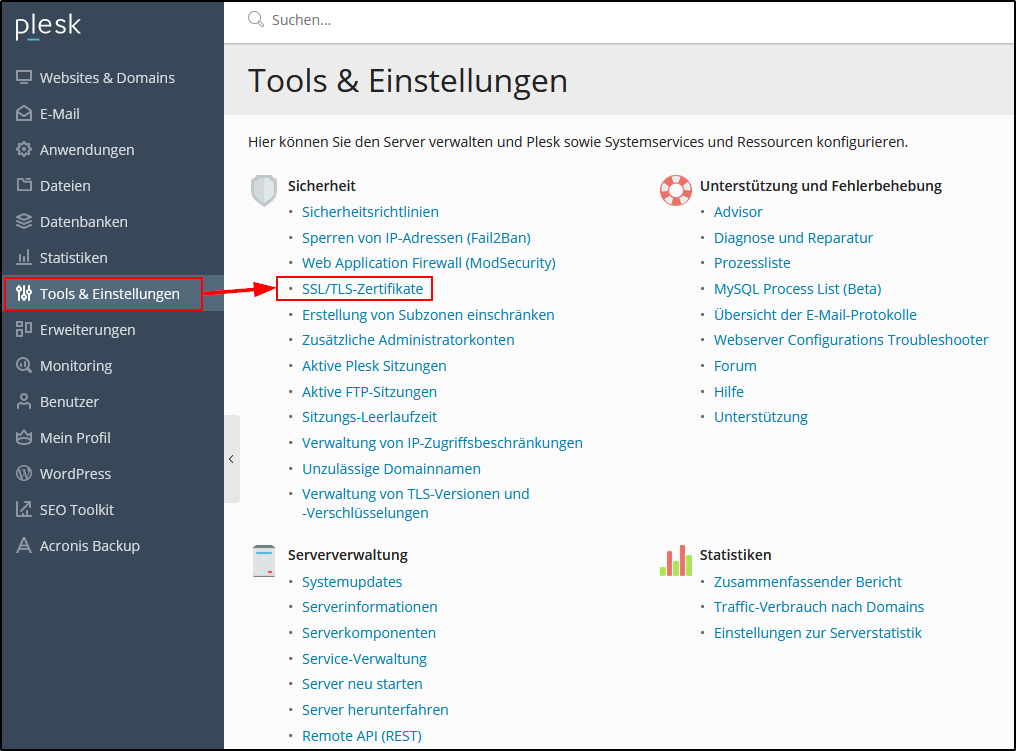Open Monitoring in the sidebar

(75, 365)
